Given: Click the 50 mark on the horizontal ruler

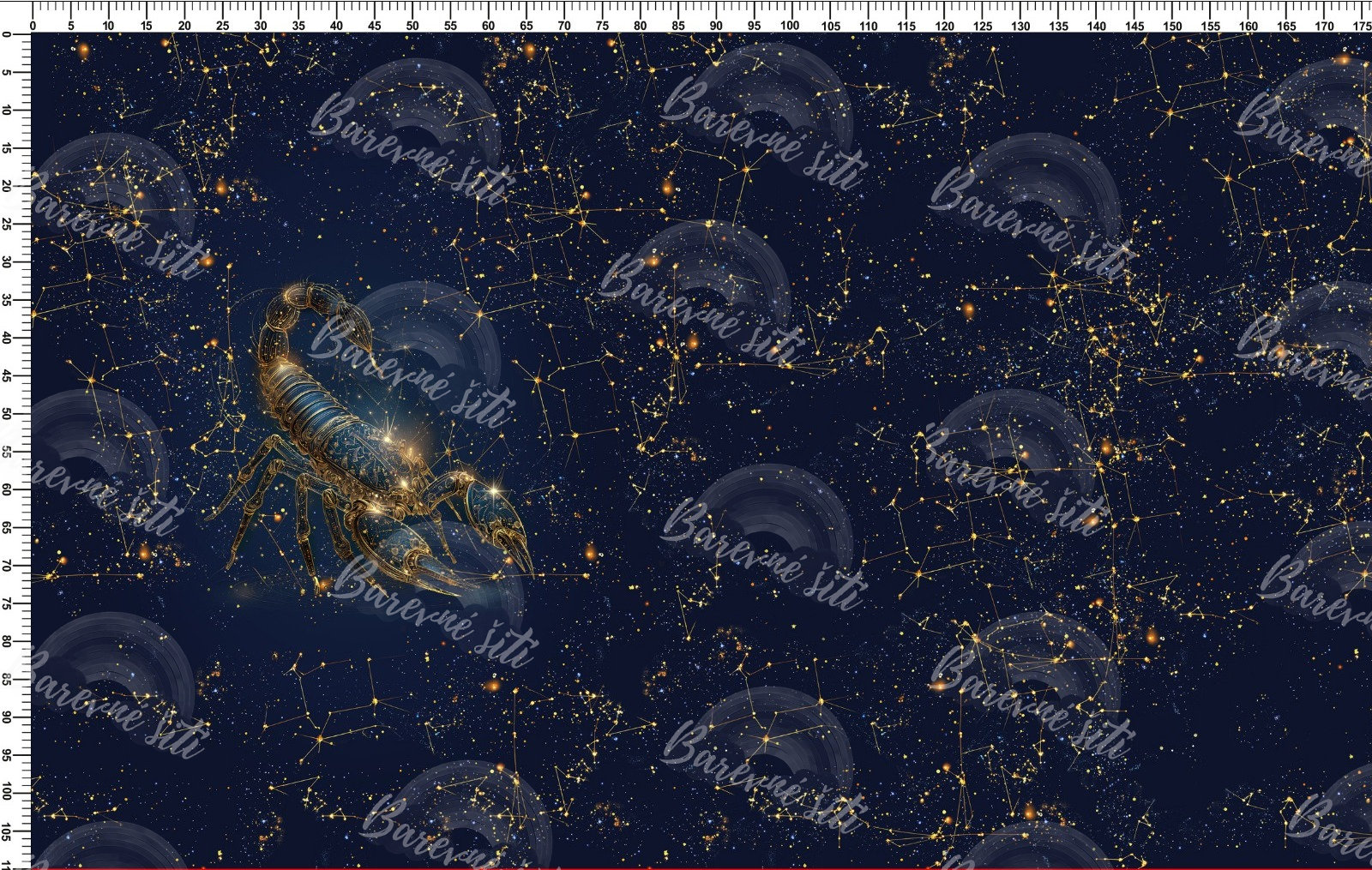Looking at the screenshot, I should coord(412,26).
